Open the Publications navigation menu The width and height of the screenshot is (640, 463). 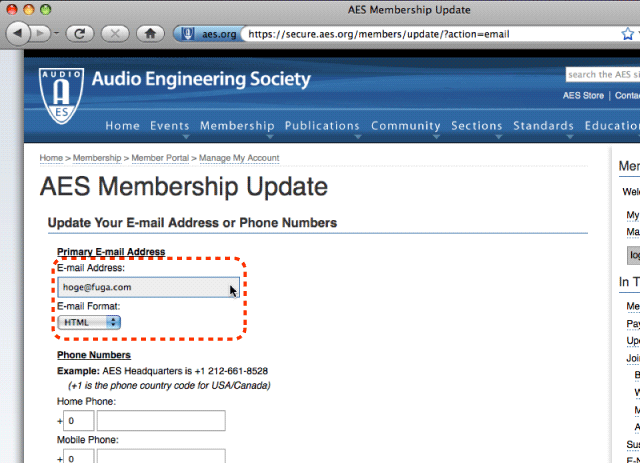point(322,126)
